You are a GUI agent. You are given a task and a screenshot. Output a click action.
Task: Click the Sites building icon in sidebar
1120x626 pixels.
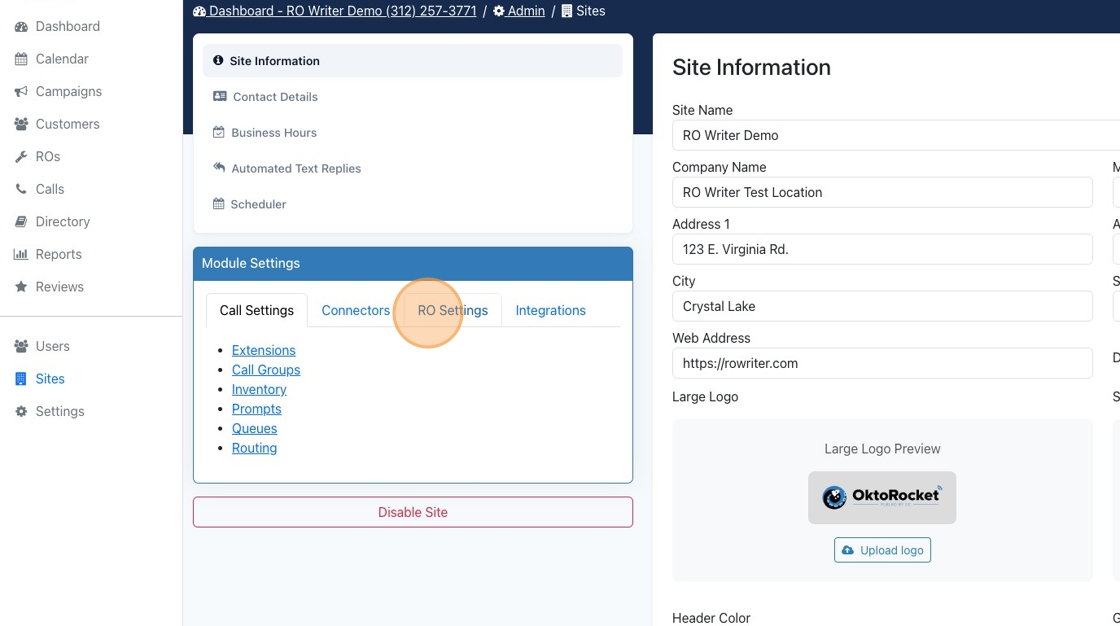click(21, 379)
